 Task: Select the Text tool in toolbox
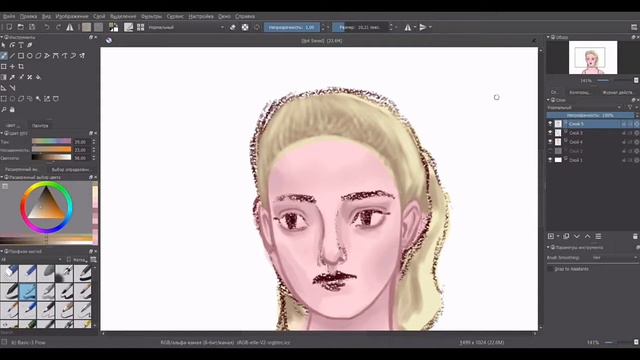pos(21,45)
